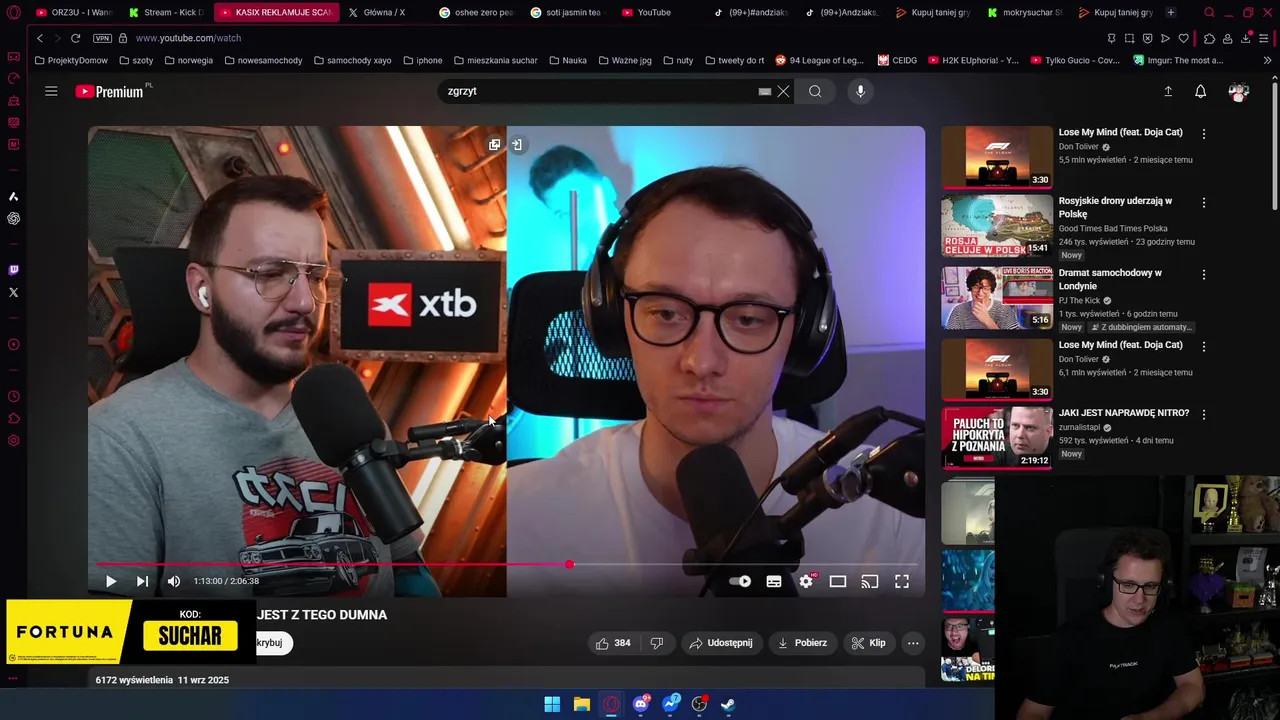Screen dimensions: 1280x720
Task: Toggle the VPN badge
Action: [102, 38]
